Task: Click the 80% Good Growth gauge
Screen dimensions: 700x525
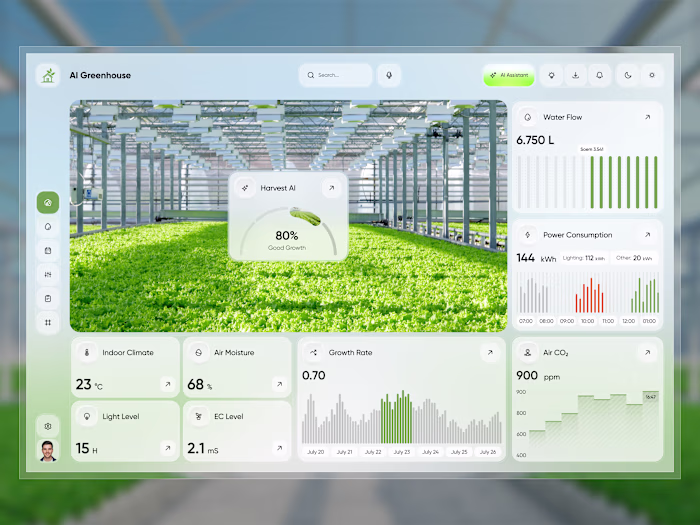Action: (x=288, y=232)
